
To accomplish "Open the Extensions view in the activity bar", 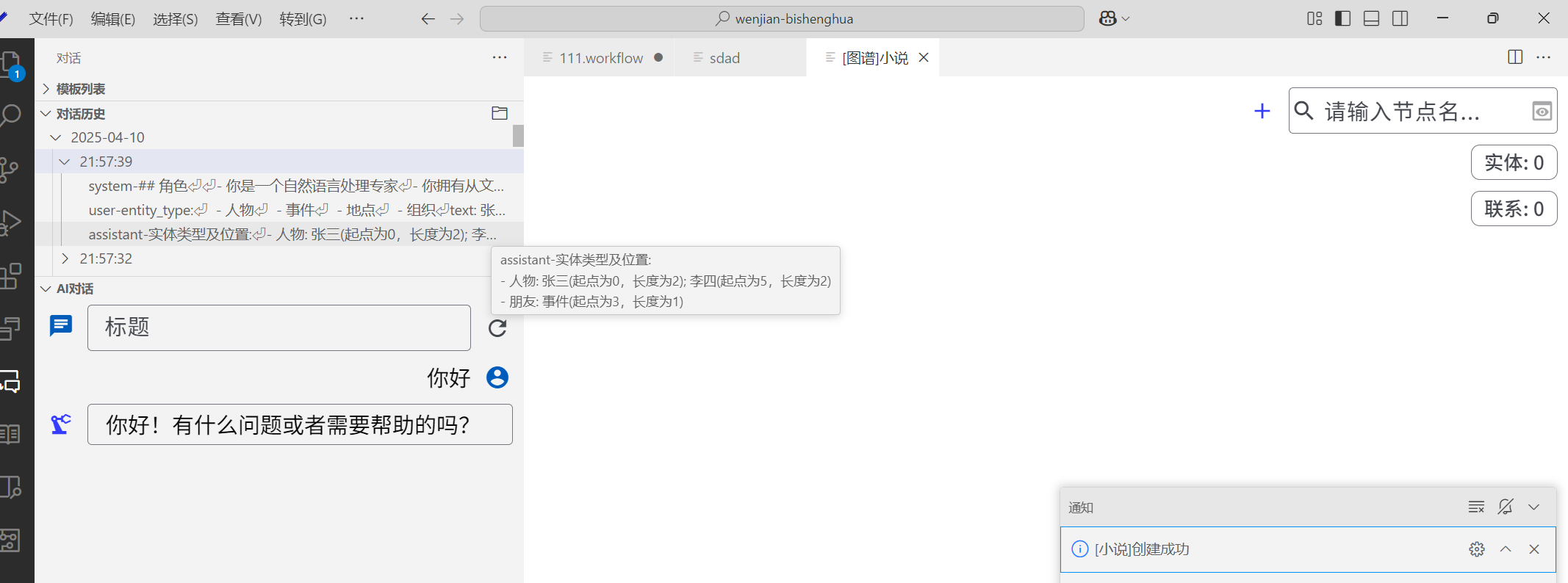I will [x=10, y=276].
